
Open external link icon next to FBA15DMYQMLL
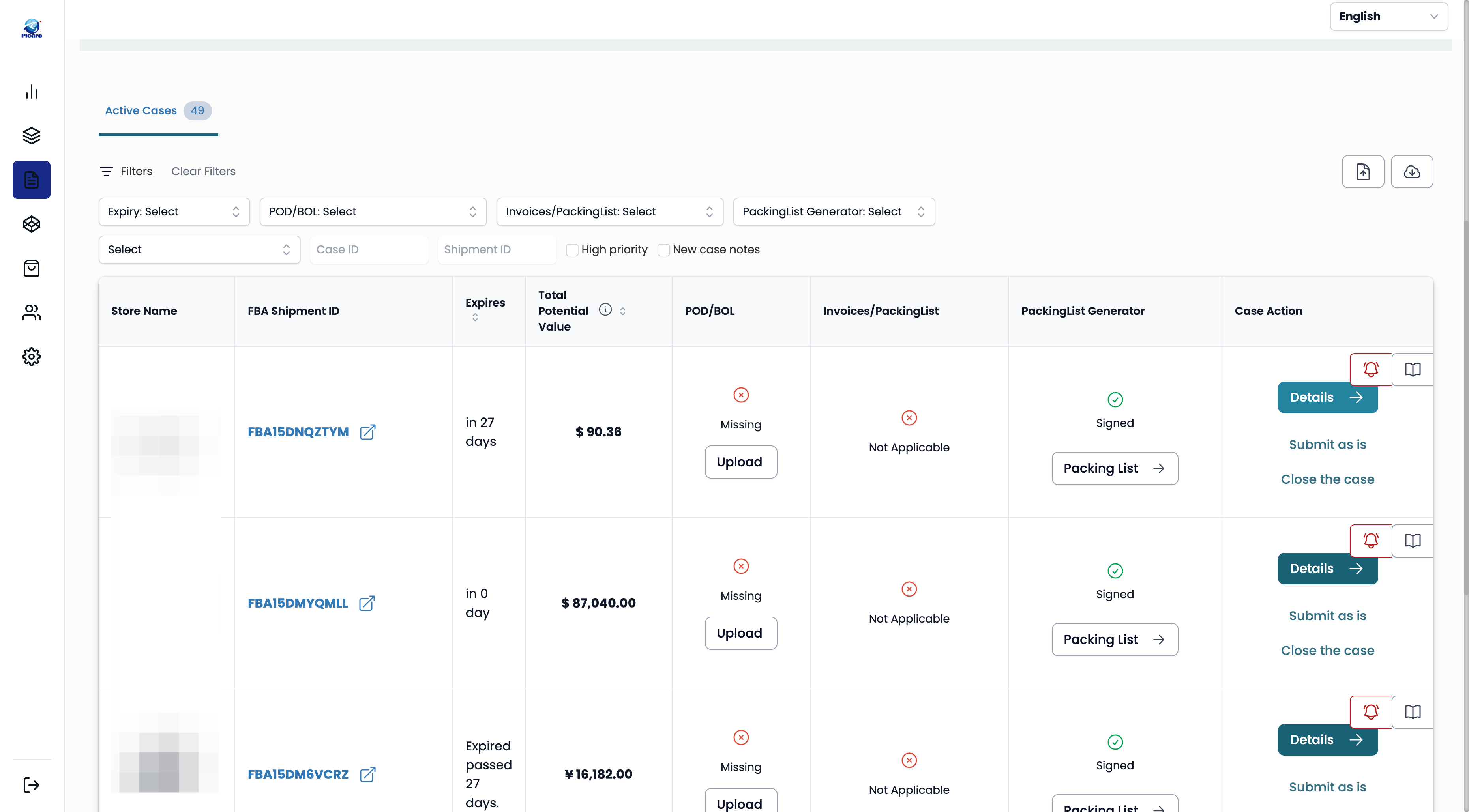point(367,603)
